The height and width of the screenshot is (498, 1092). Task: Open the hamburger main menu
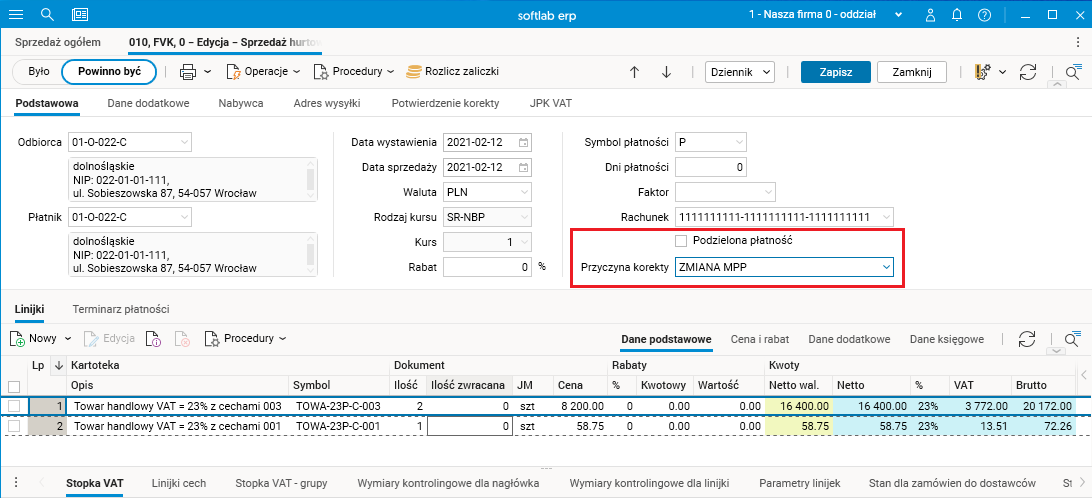15,15
